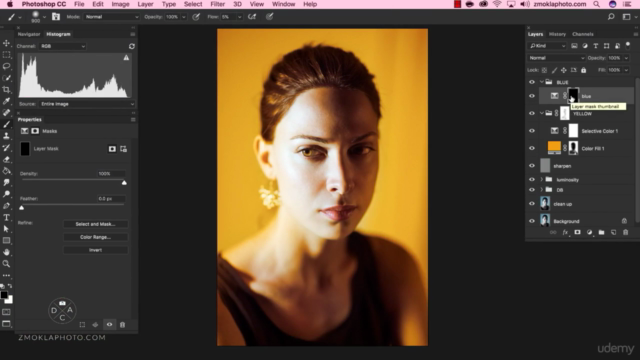Delete layer using Layers panel trash icon
The image size is (640, 360).
625,232
